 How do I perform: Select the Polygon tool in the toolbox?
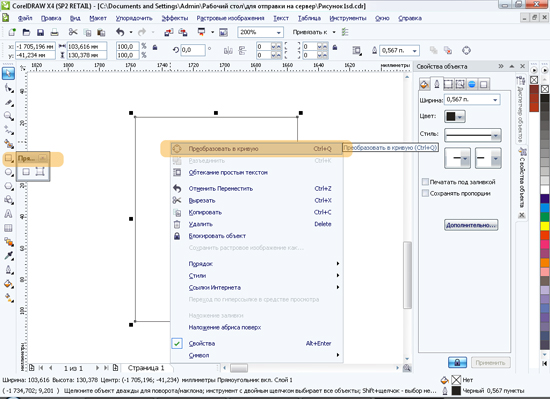tap(9, 186)
